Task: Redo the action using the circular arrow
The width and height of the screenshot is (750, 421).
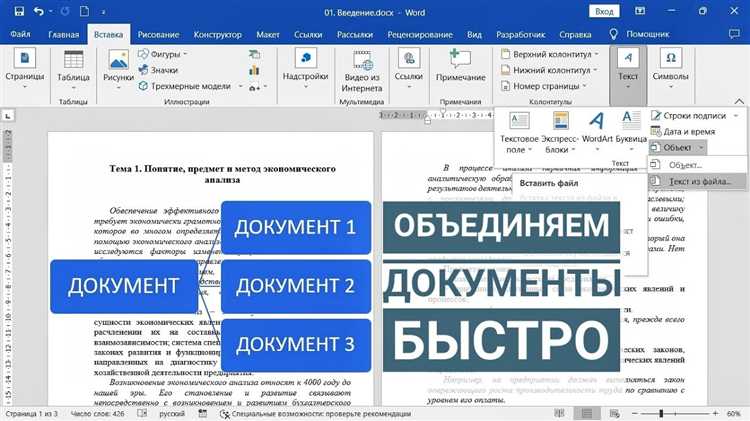Action: pyautogui.click(x=65, y=11)
